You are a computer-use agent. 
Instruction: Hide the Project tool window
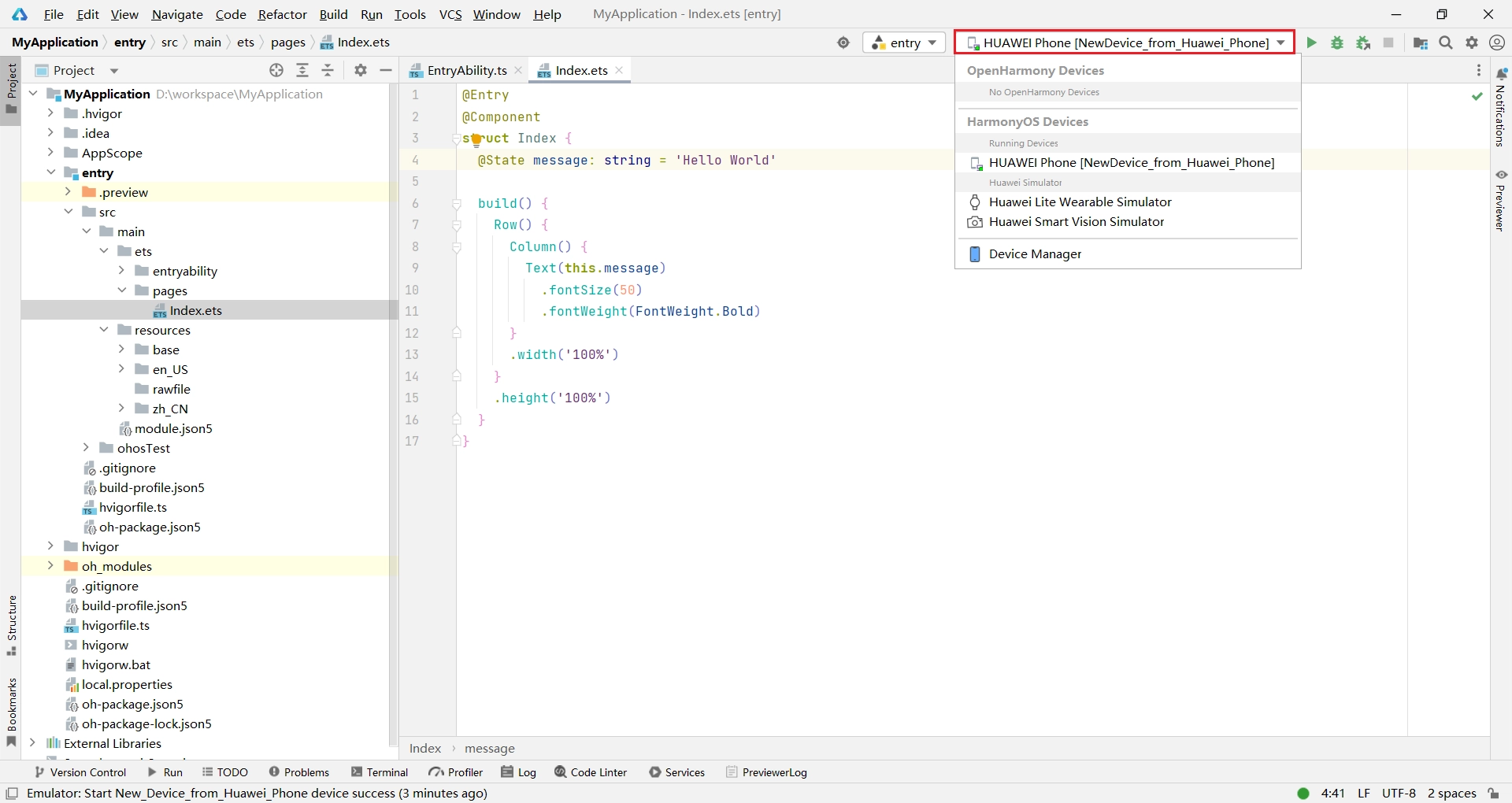[386, 70]
